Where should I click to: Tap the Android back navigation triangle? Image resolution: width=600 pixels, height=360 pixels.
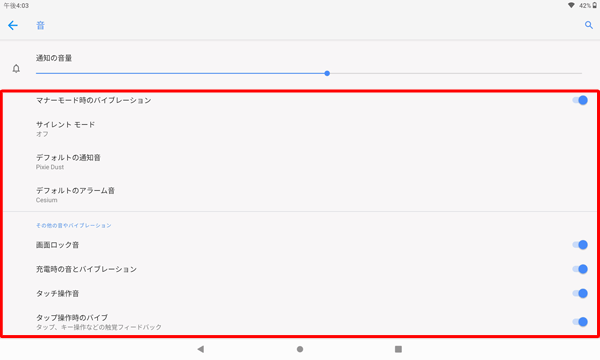pos(201,349)
